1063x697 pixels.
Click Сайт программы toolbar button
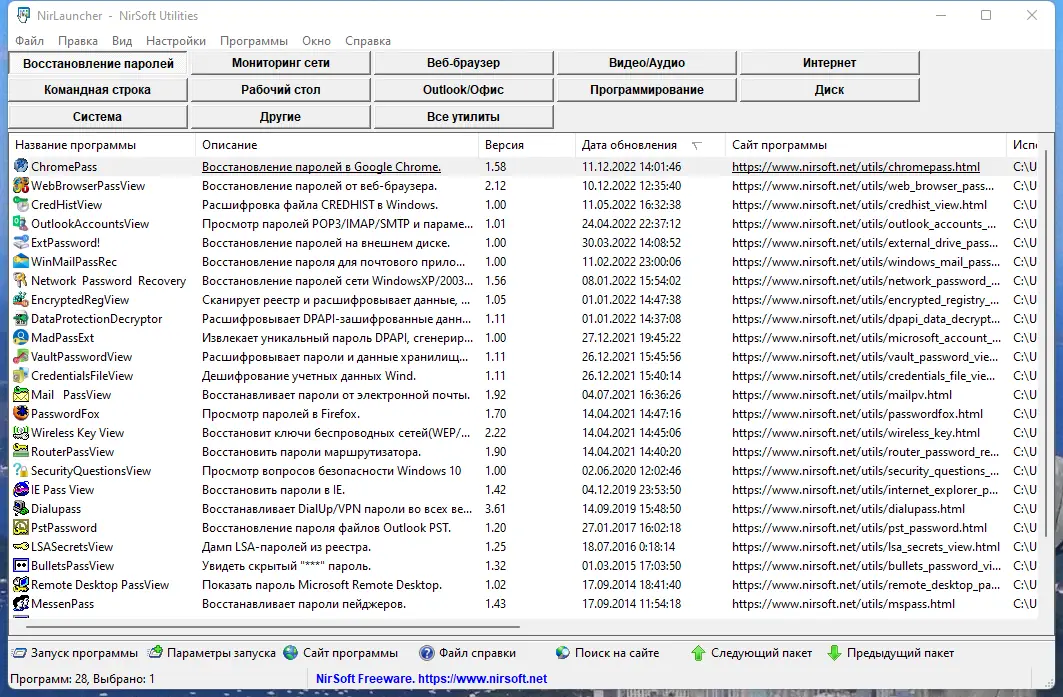point(341,653)
